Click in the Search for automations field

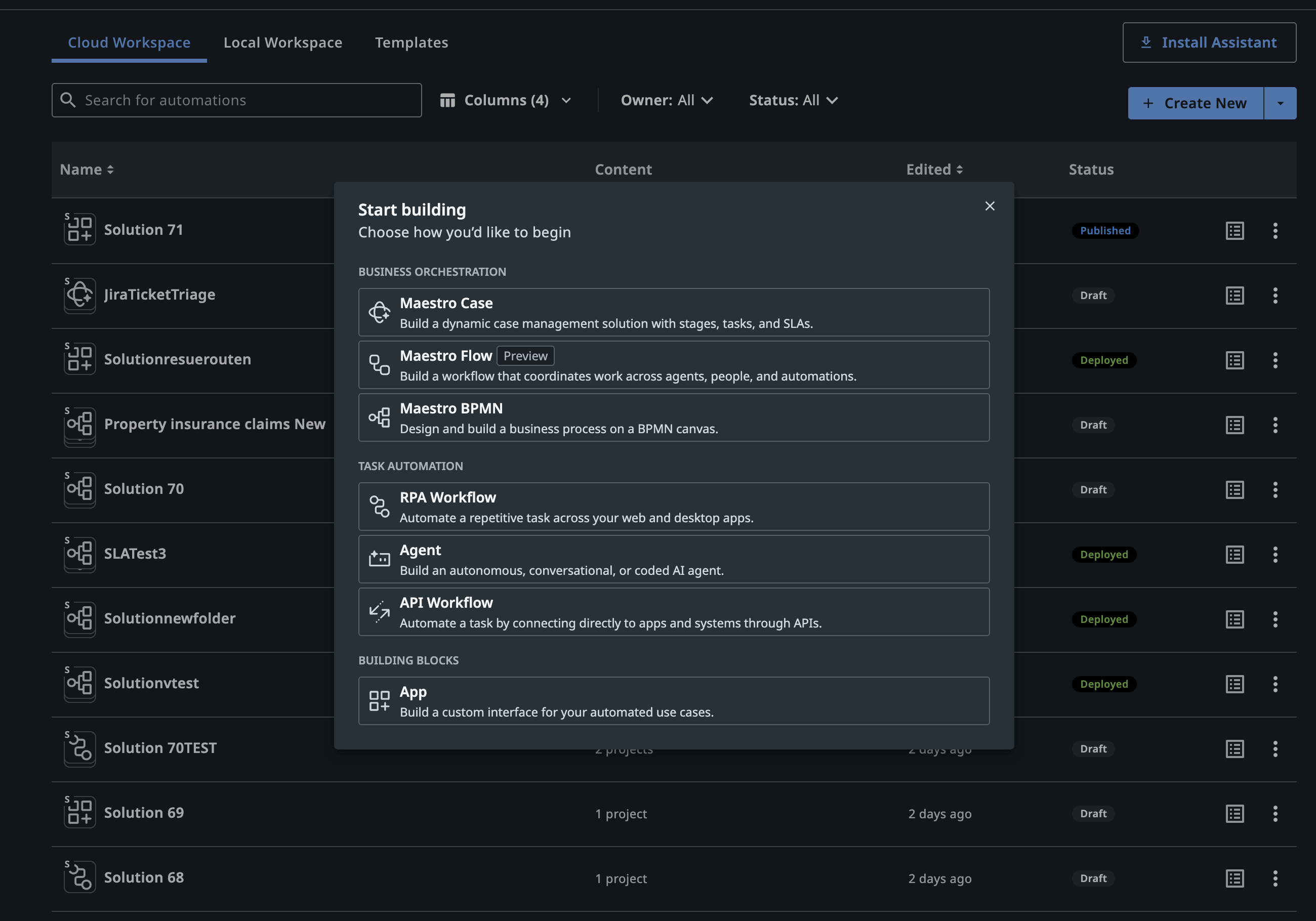pos(237,100)
